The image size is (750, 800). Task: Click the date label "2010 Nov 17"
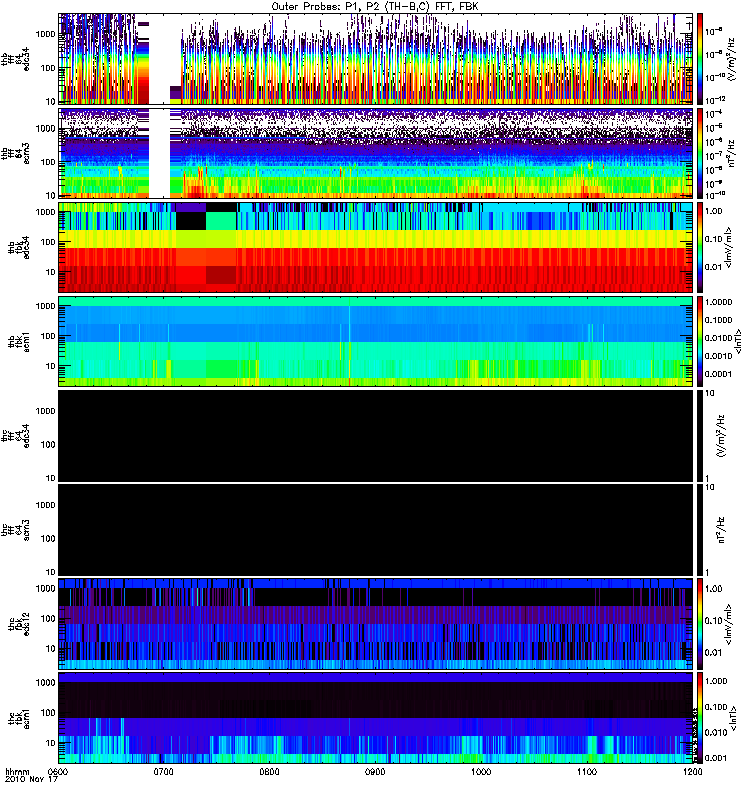coord(31,779)
